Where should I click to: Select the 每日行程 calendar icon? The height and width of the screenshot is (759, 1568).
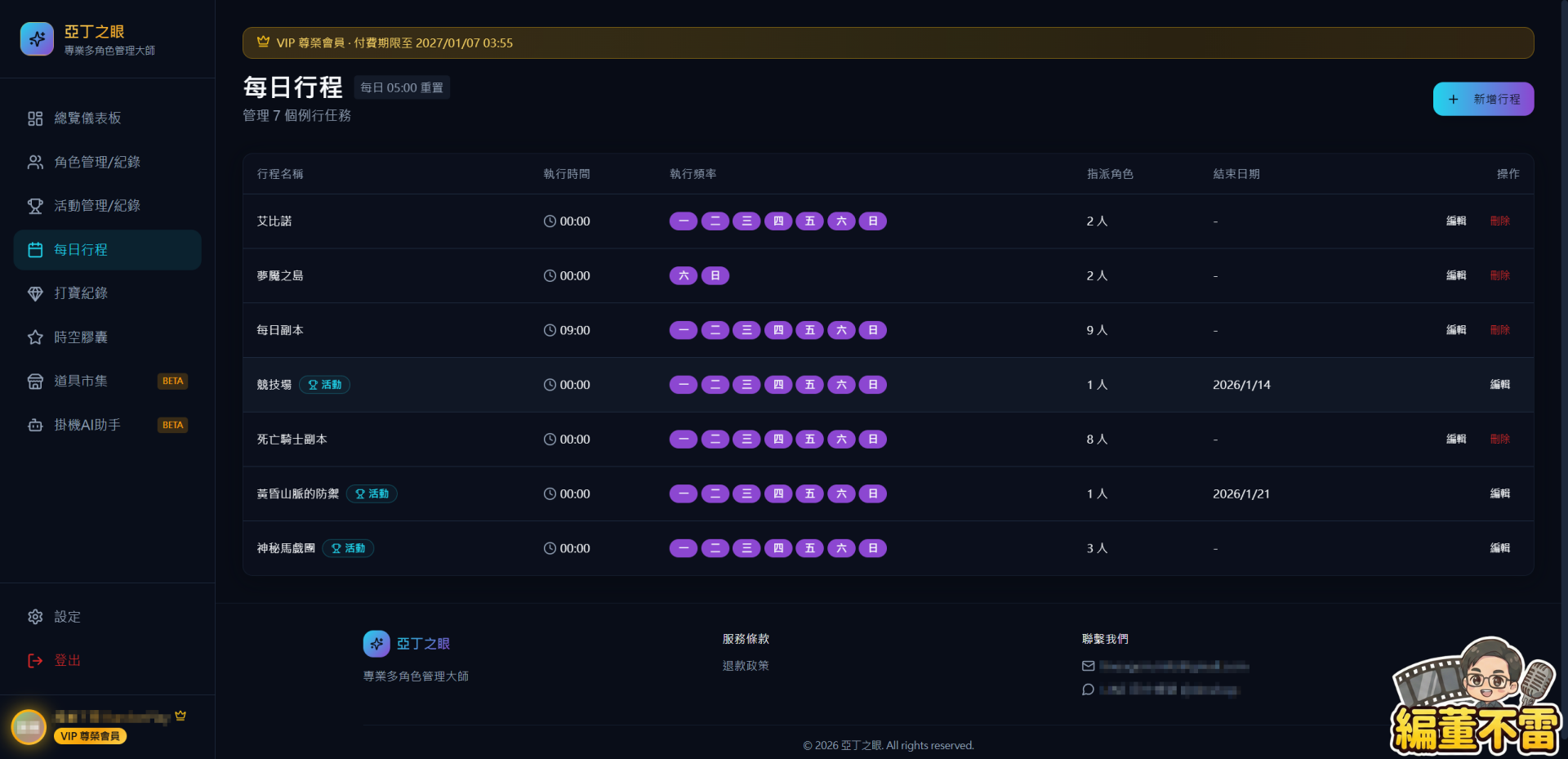35,250
